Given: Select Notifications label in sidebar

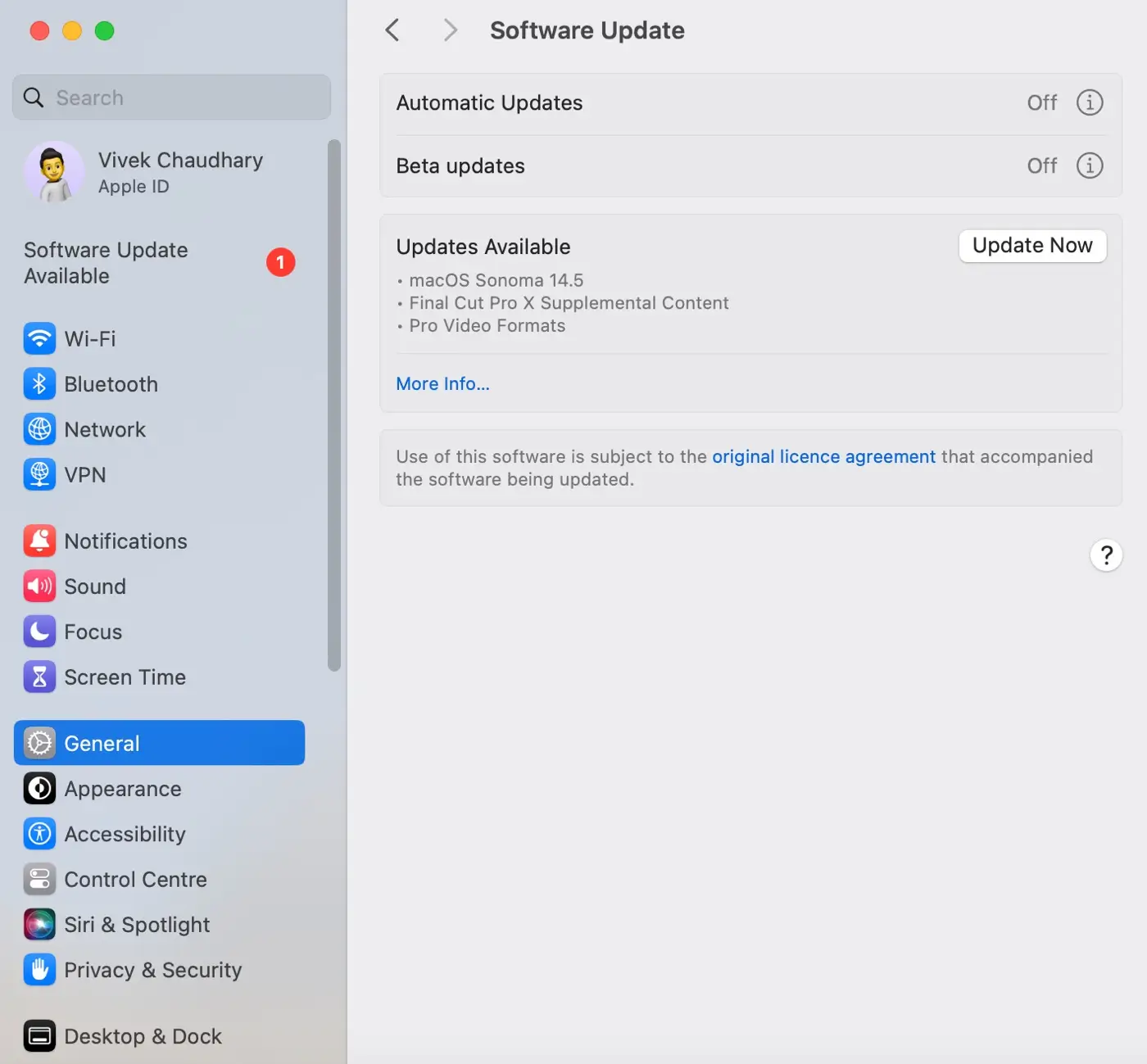Looking at the screenshot, I should point(125,541).
